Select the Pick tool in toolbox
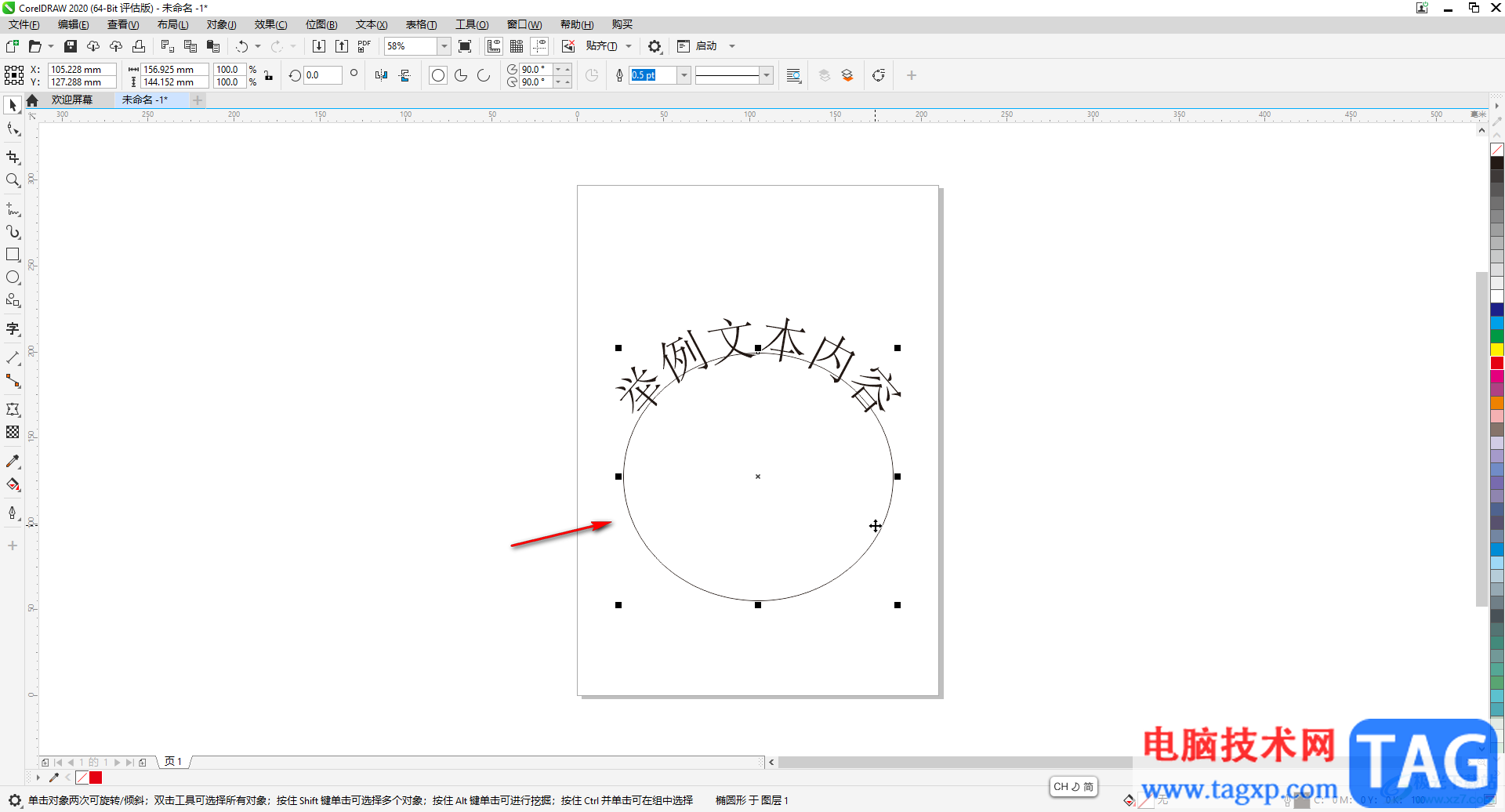This screenshot has width=1505, height=812. [x=13, y=105]
